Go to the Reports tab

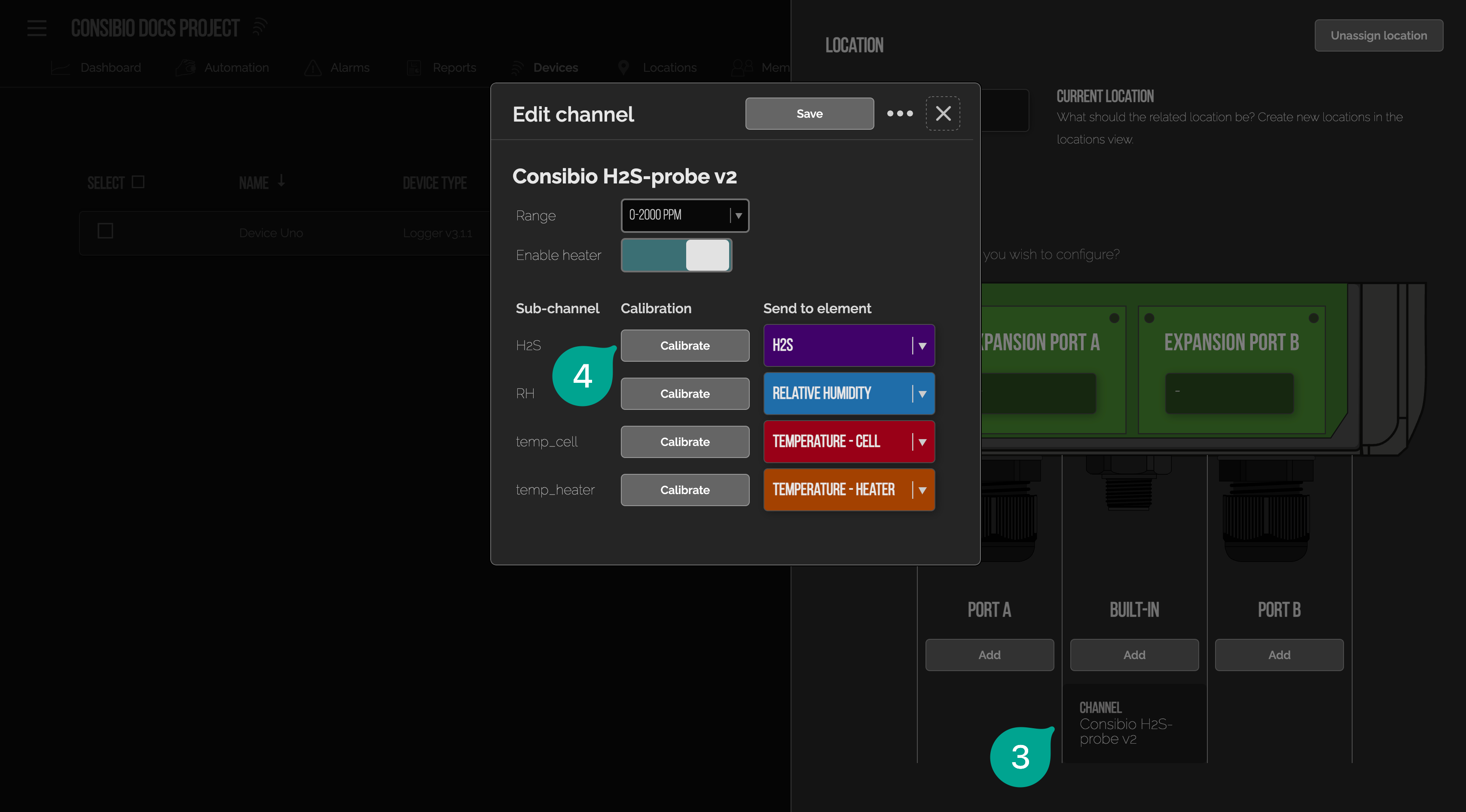coord(442,68)
